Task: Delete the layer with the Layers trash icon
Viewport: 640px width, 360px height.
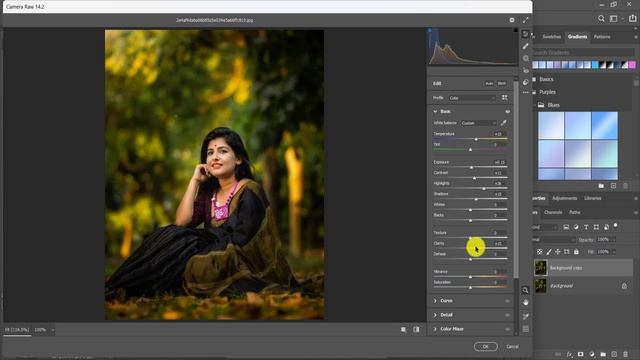Action: (626, 354)
